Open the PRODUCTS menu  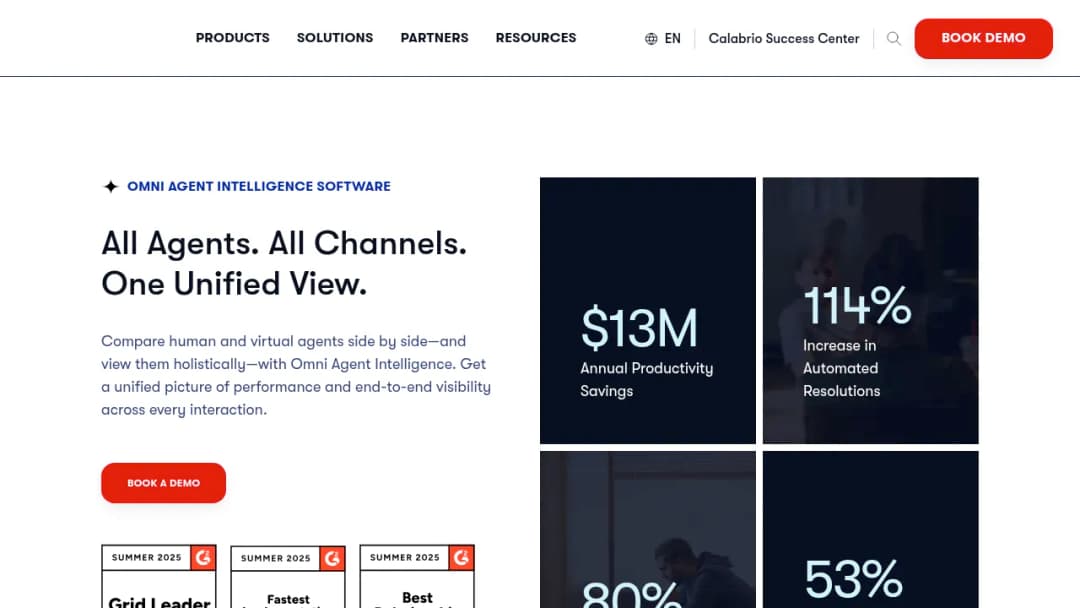coord(233,38)
